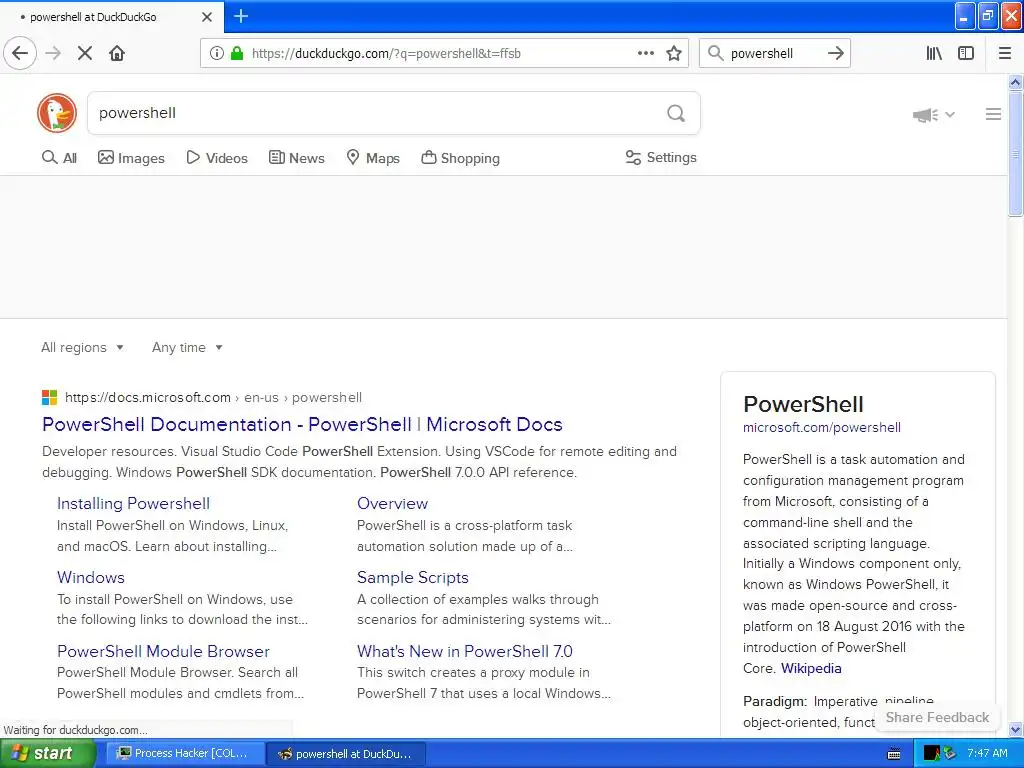Open PowerShell Module Browser sublink
1024x768 pixels.
tap(163, 651)
